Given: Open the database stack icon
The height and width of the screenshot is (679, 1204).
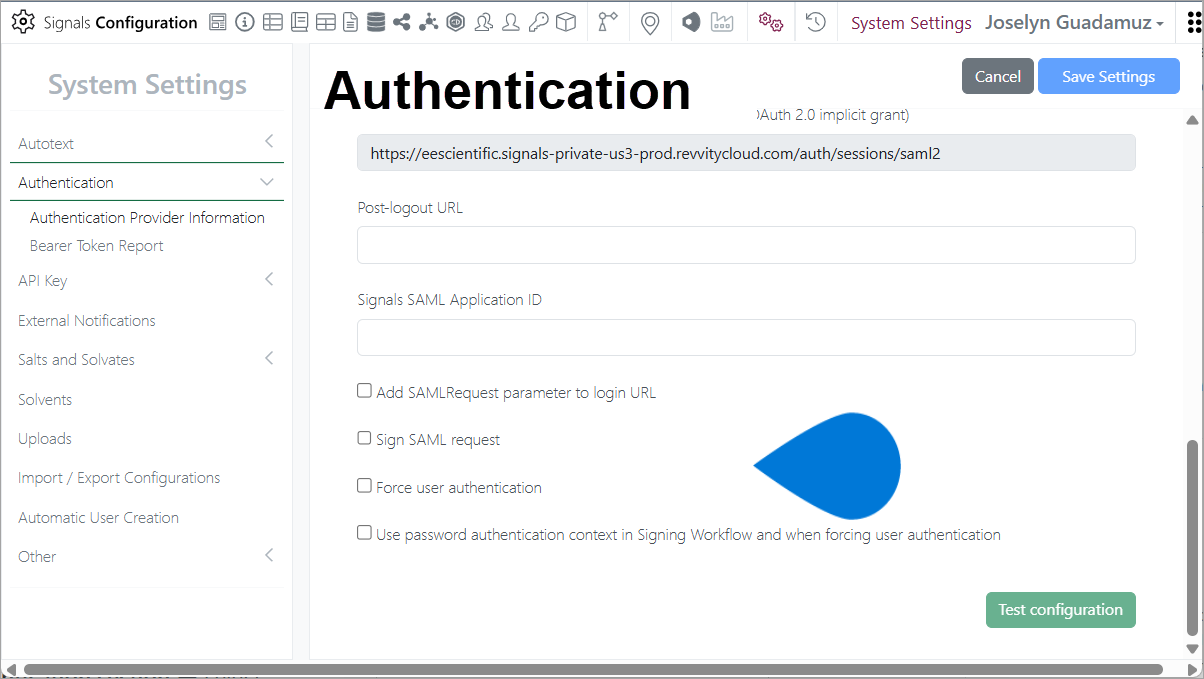Looking at the screenshot, I should pos(376,22).
